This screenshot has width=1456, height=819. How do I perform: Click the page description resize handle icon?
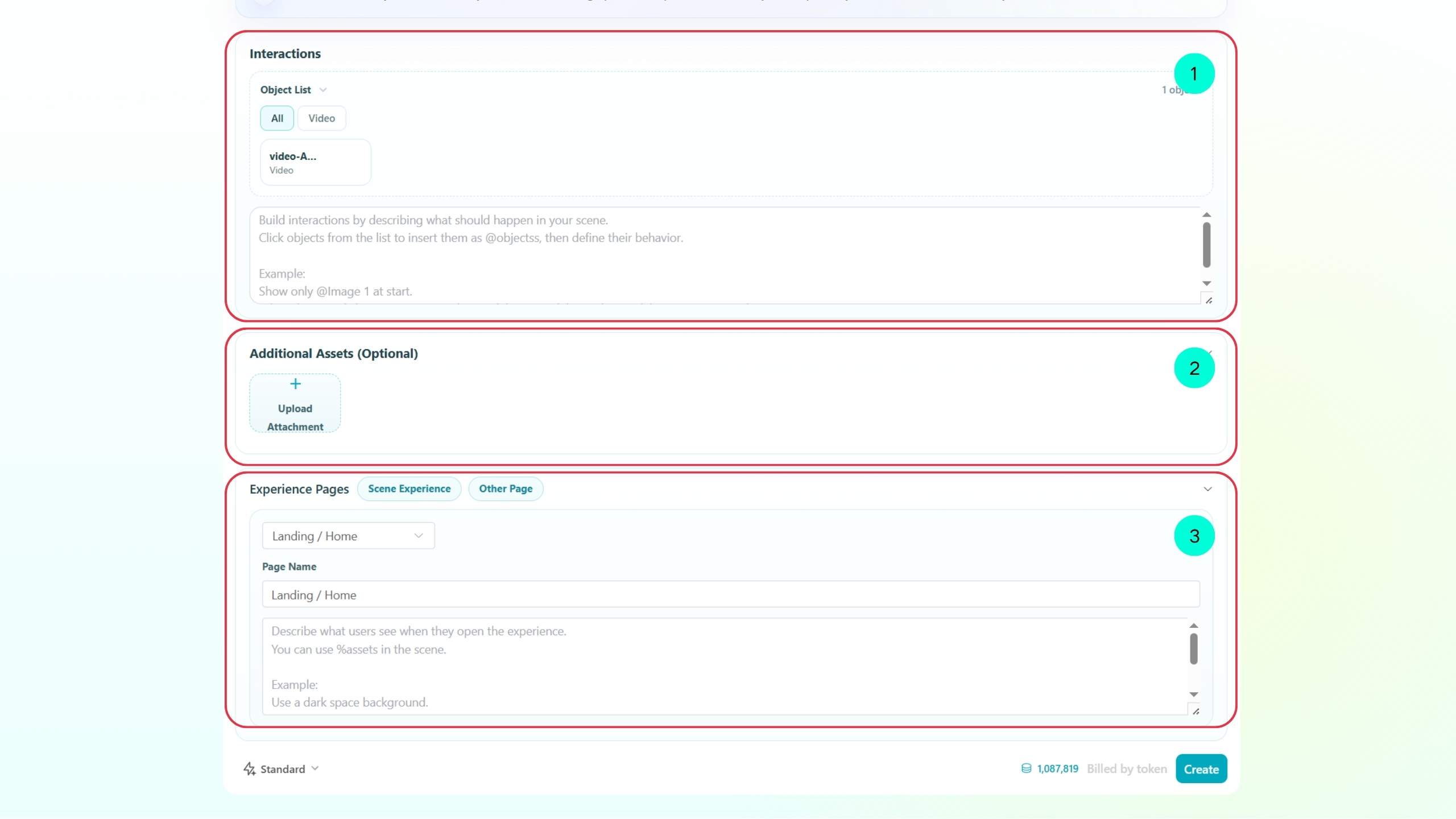1196,711
